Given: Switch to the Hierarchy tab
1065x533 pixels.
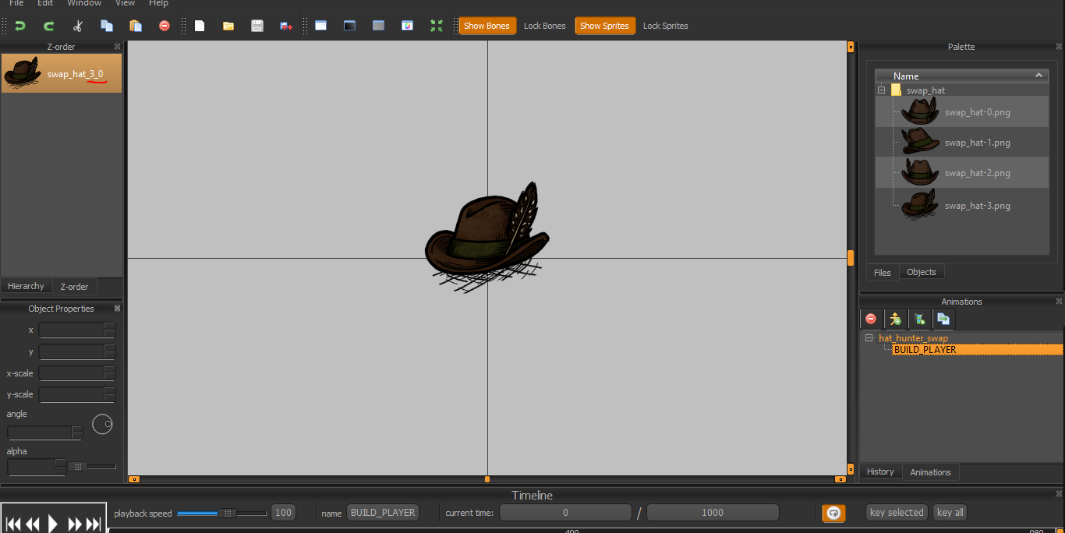Looking at the screenshot, I should [x=26, y=286].
